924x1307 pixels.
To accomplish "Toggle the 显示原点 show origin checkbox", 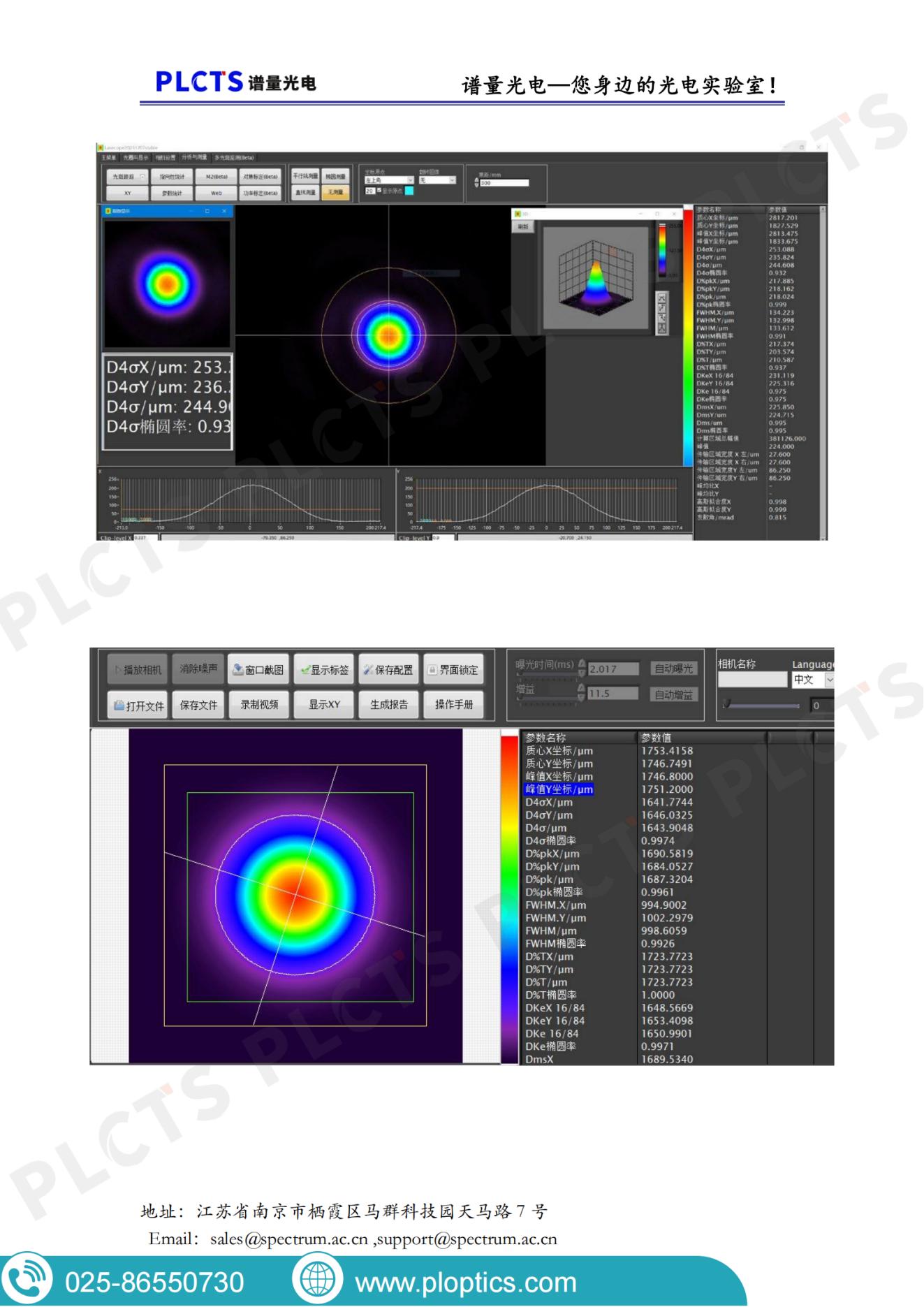I will (x=379, y=191).
